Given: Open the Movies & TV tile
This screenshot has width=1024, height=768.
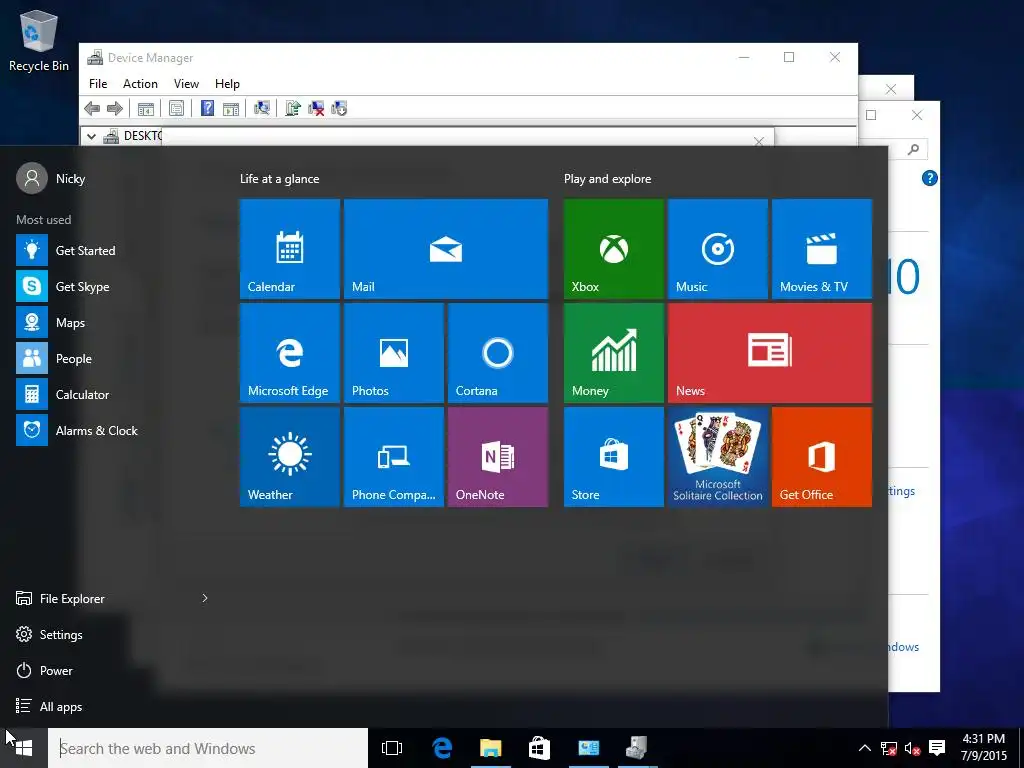Looking at the screenshot, I should (822, 249).
